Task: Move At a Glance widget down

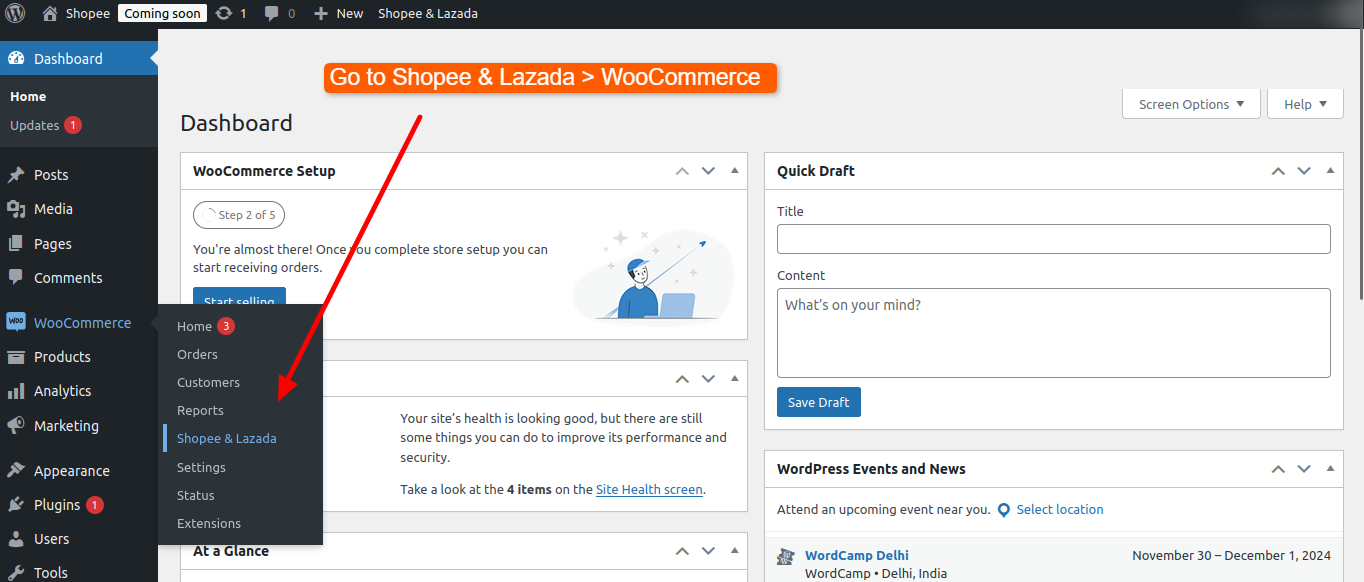Action: (x=708, y=551)
